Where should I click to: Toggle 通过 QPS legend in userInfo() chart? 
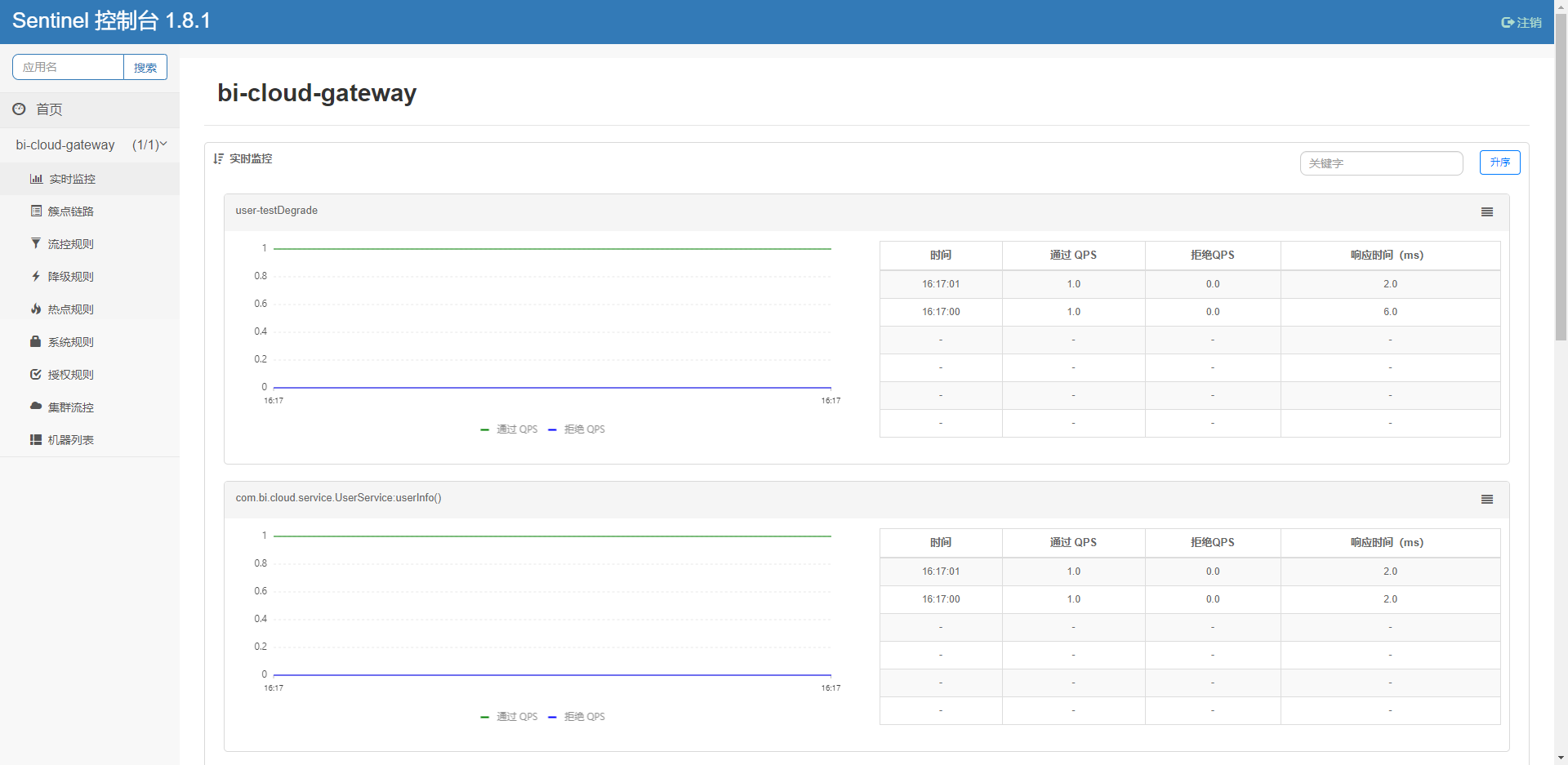coord(509,717)
